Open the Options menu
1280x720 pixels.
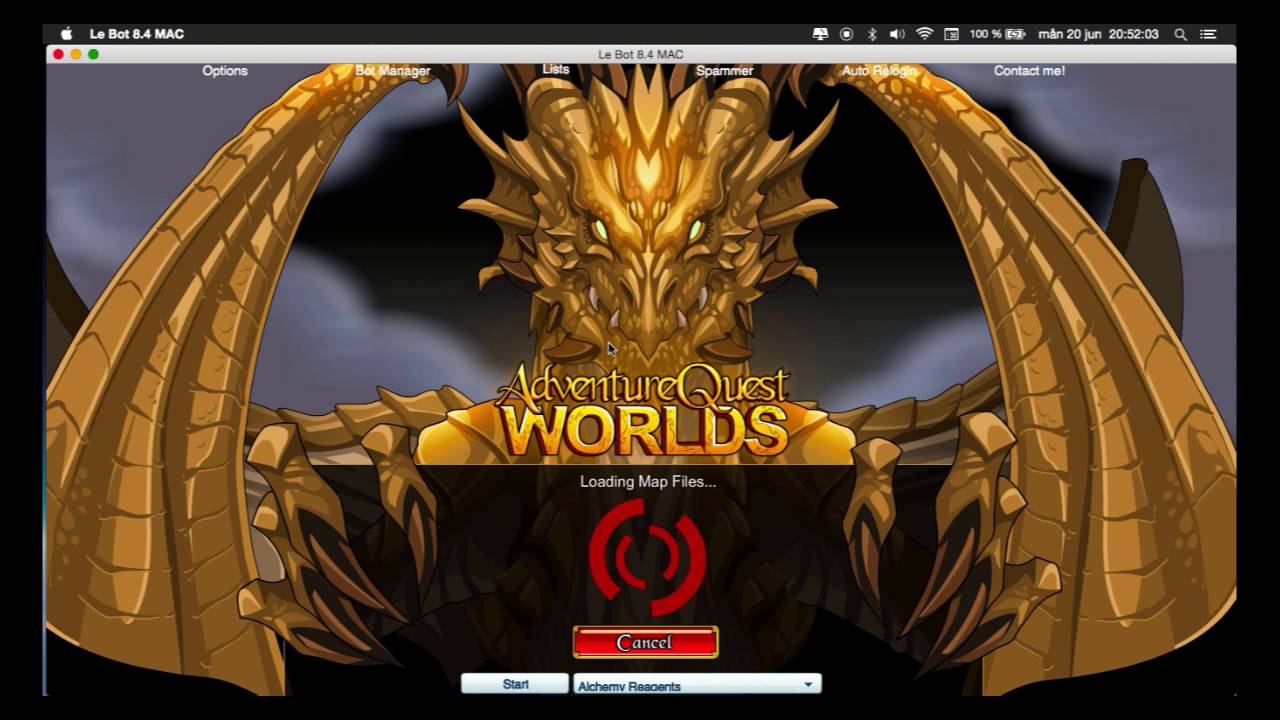(225, 71)
